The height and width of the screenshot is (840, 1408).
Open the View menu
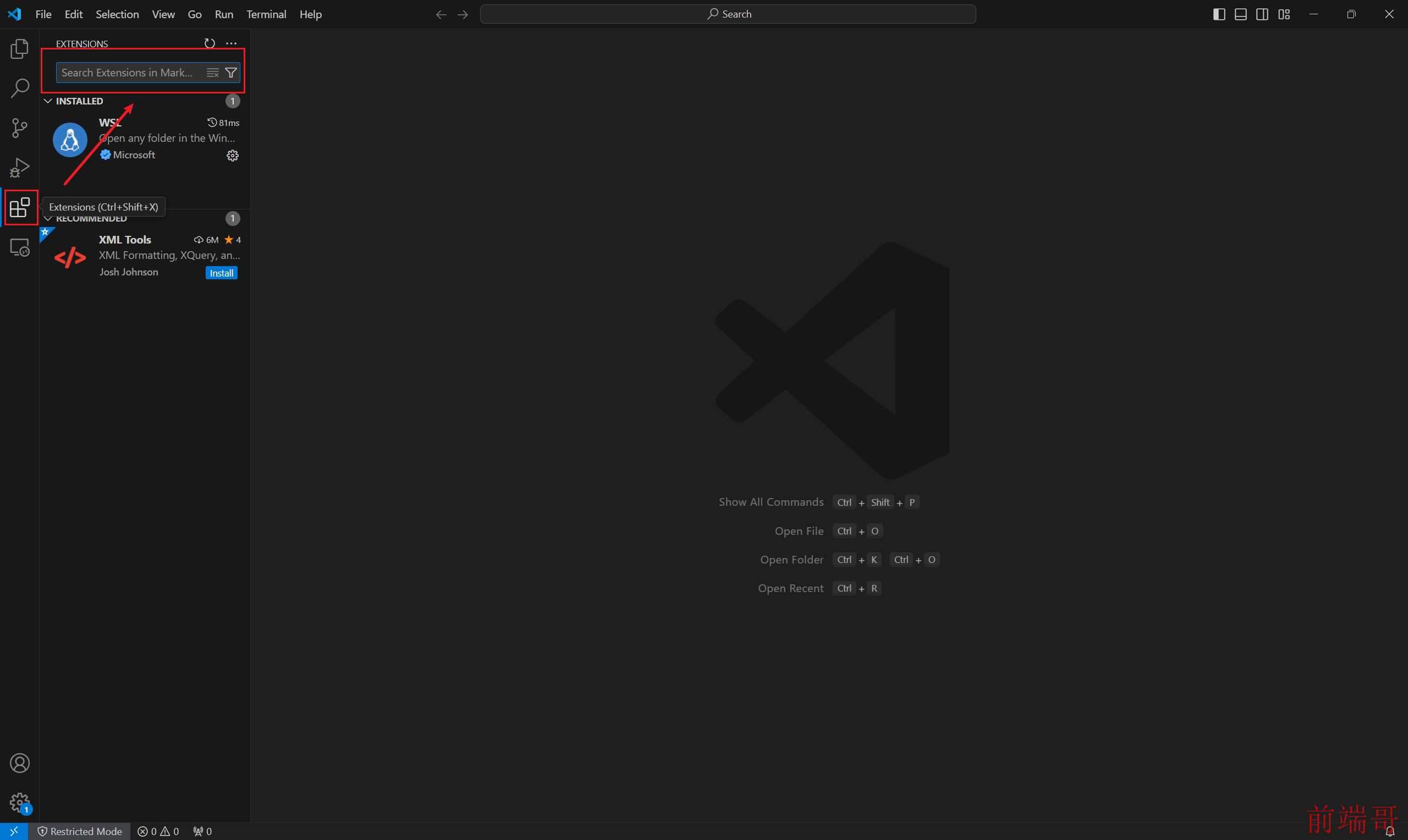[x=163, y=14]
